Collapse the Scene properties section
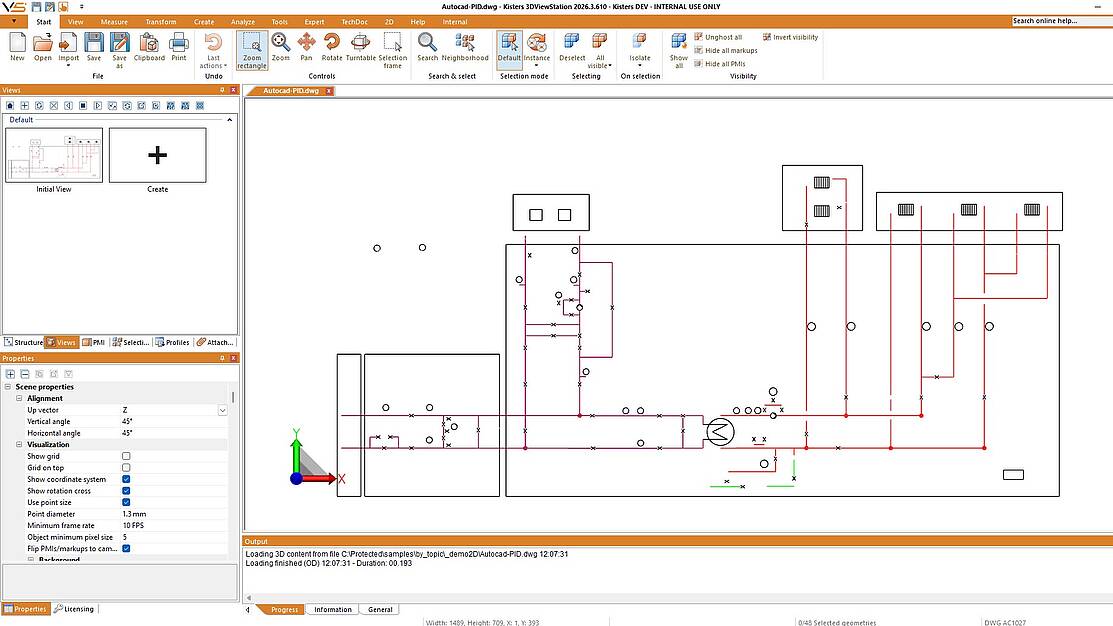Viewport: 1113px width, 626px height. pos(8,387)
